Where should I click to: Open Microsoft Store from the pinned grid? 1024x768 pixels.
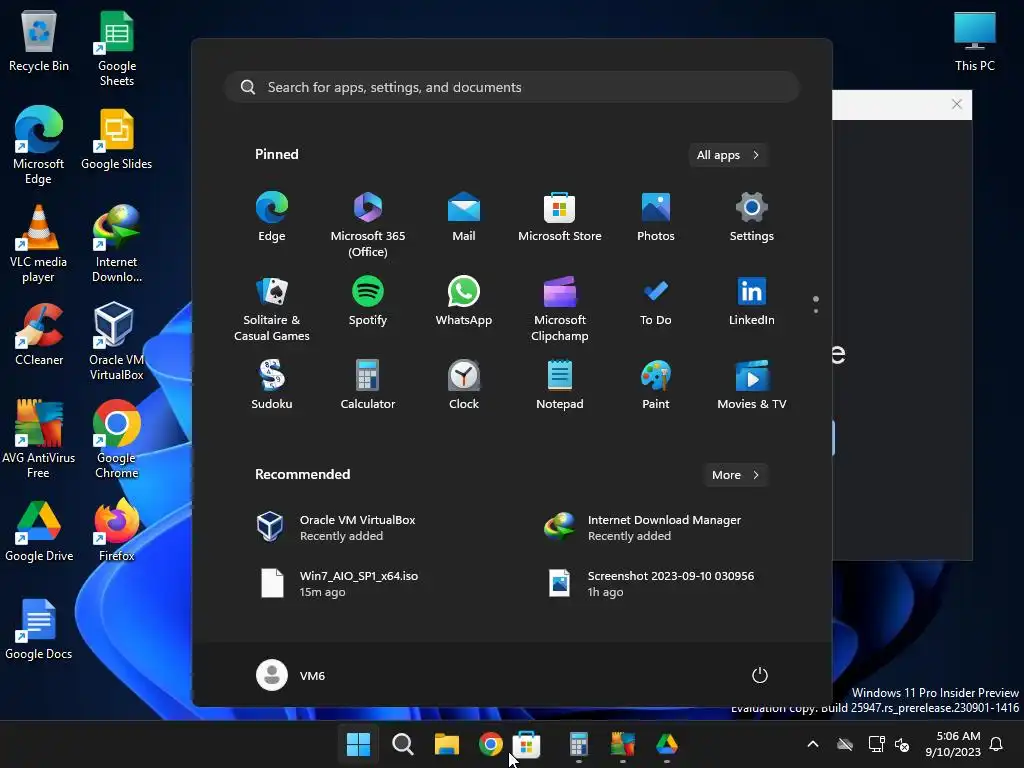click(x=560, y=217)
